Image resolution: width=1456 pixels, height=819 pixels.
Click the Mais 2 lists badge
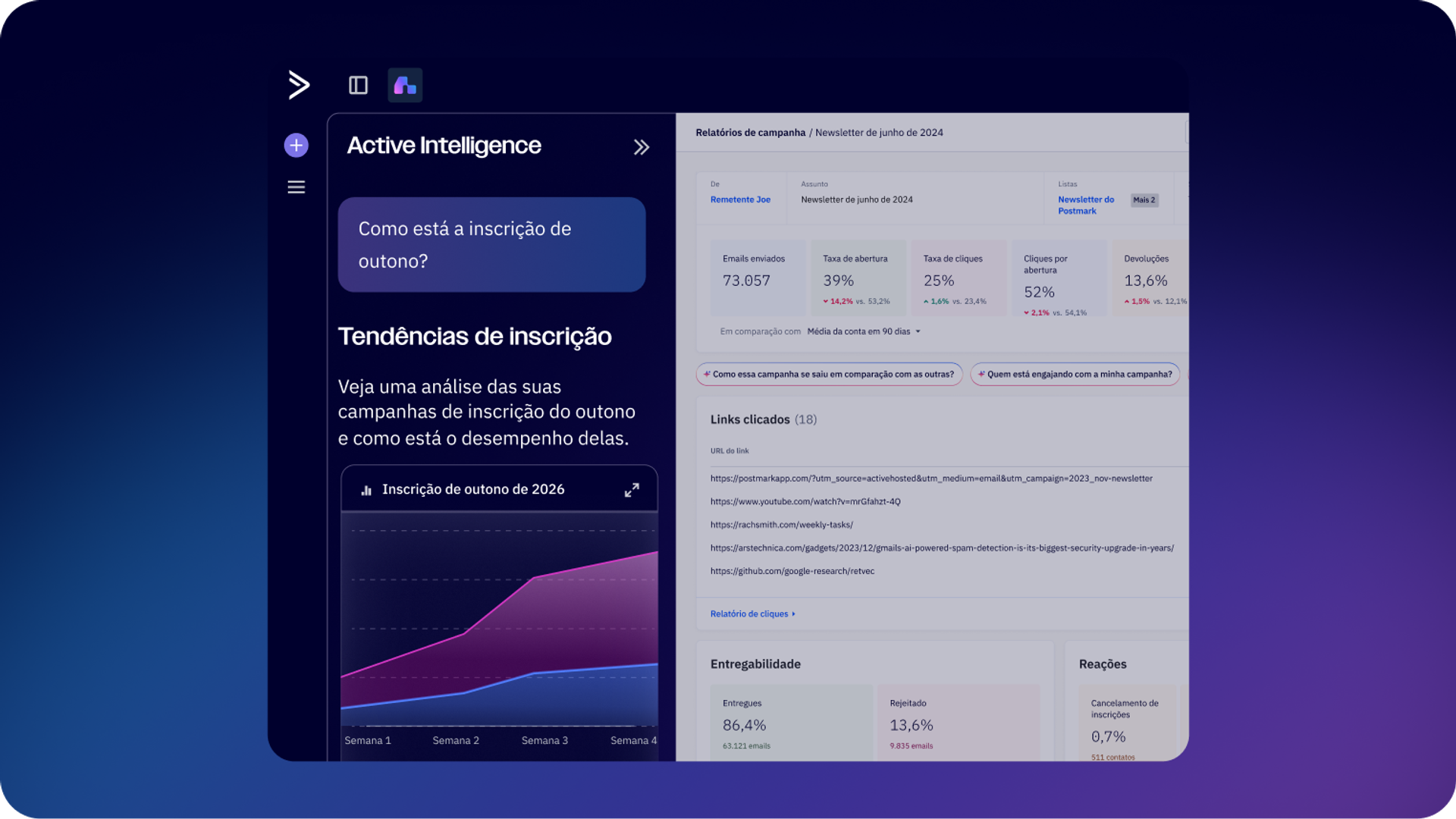click(x=1144, y=200)
